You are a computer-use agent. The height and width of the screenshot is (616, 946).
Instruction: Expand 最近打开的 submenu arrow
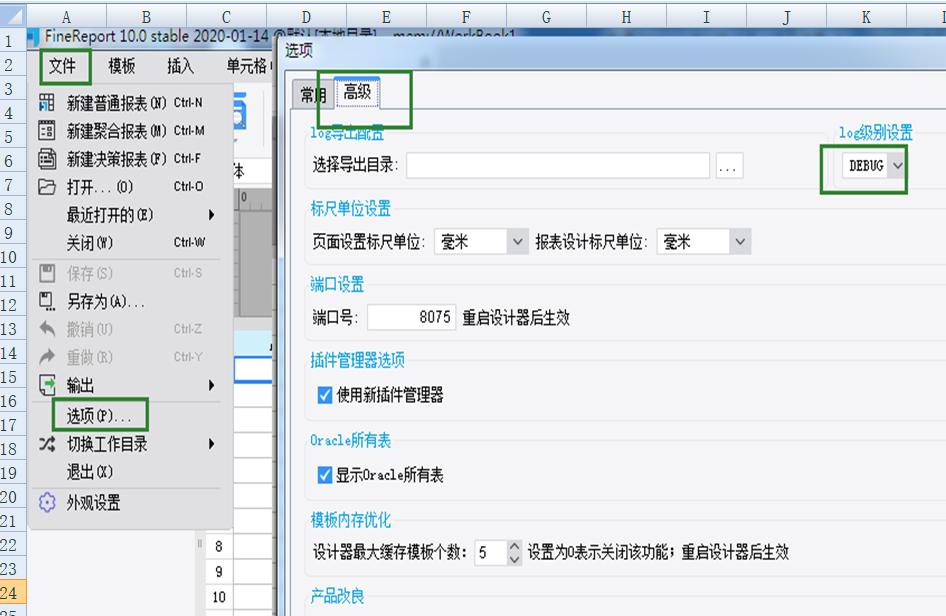click(x=211, y=215)
